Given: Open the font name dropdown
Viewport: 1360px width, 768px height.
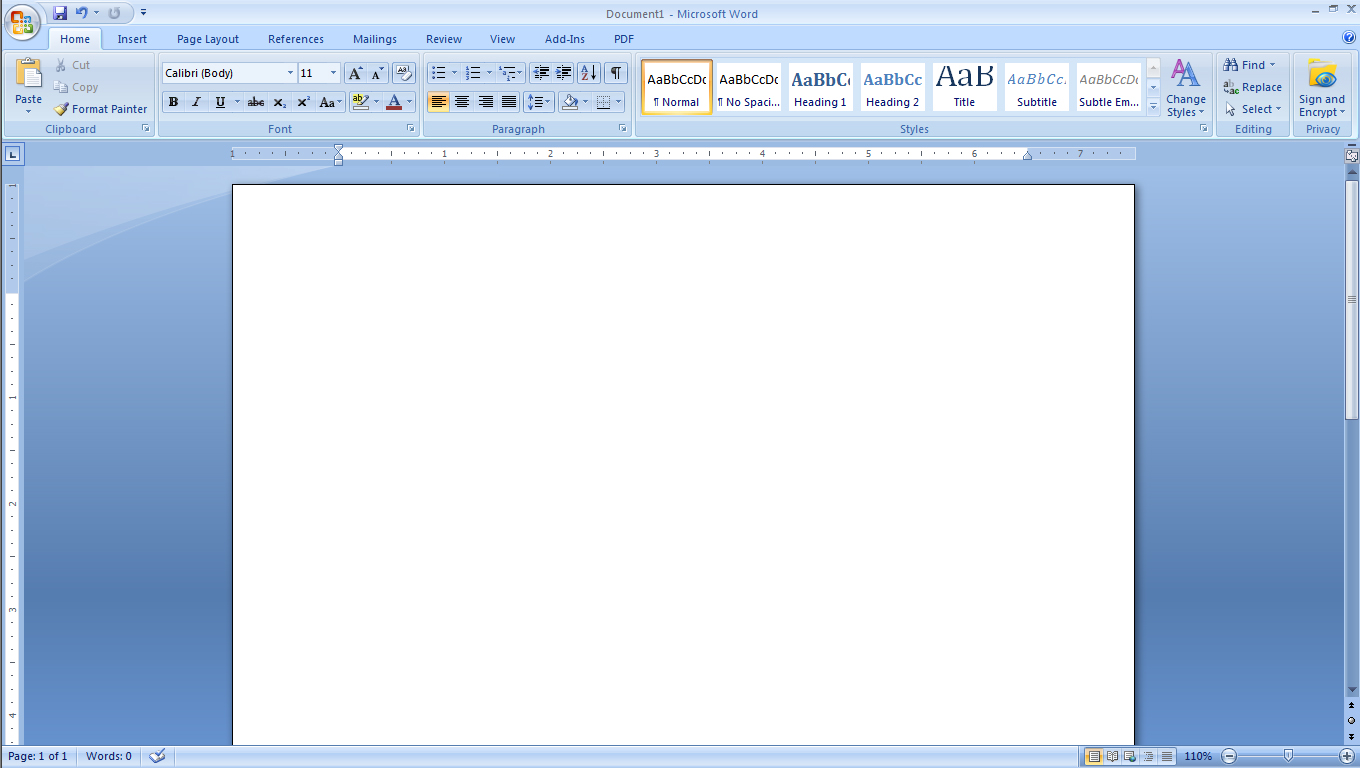Looking at the screenshot, I should click(290, 73).
